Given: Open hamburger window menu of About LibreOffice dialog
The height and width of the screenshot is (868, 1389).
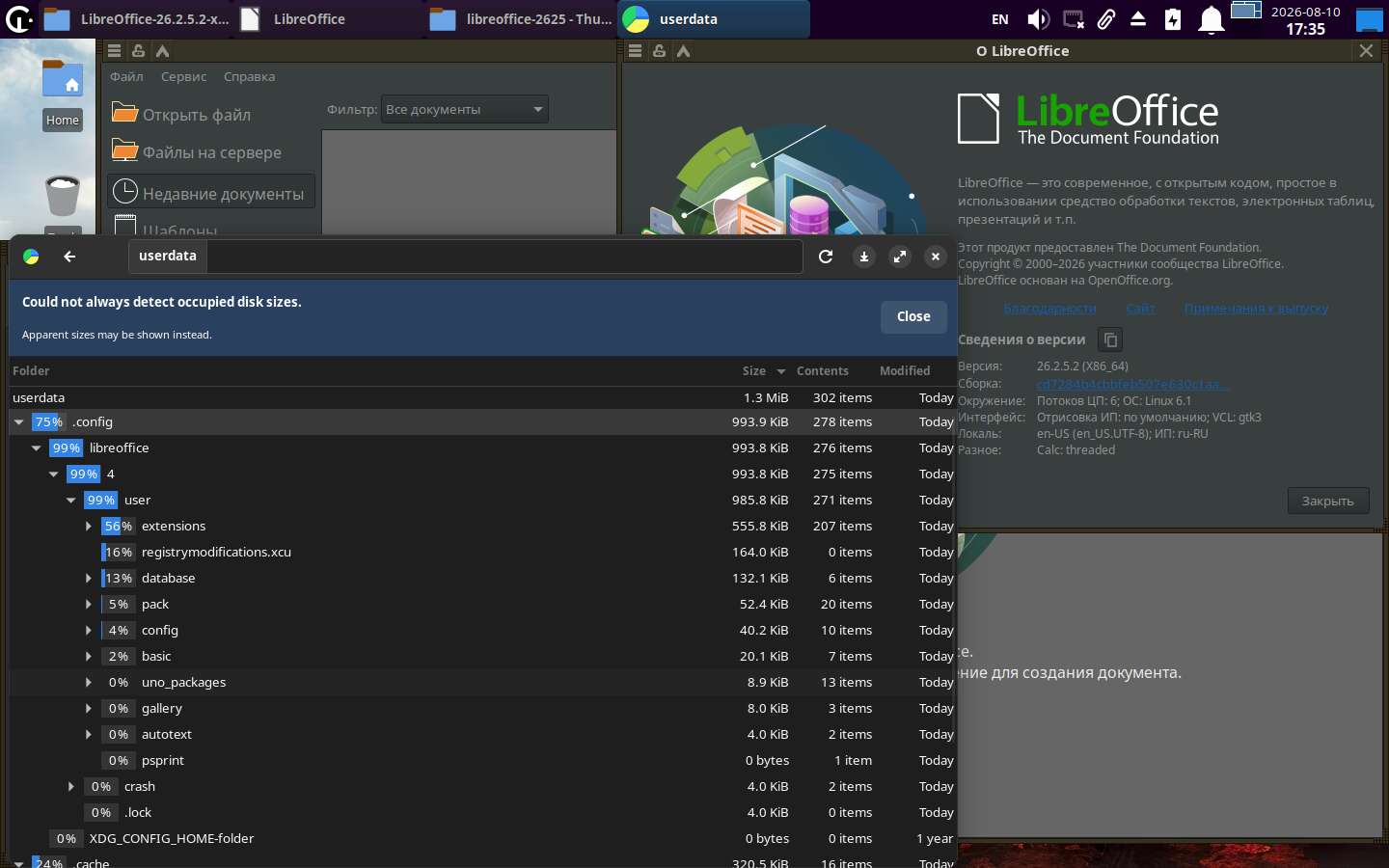Looking at the screenshot, I should click(x=636, y=51).
